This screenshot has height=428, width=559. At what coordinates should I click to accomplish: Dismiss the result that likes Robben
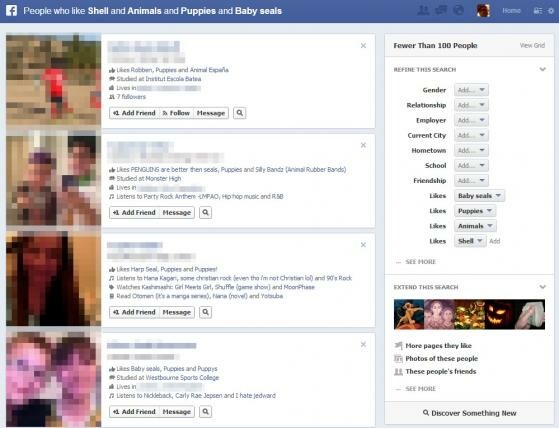click(363, 46)
